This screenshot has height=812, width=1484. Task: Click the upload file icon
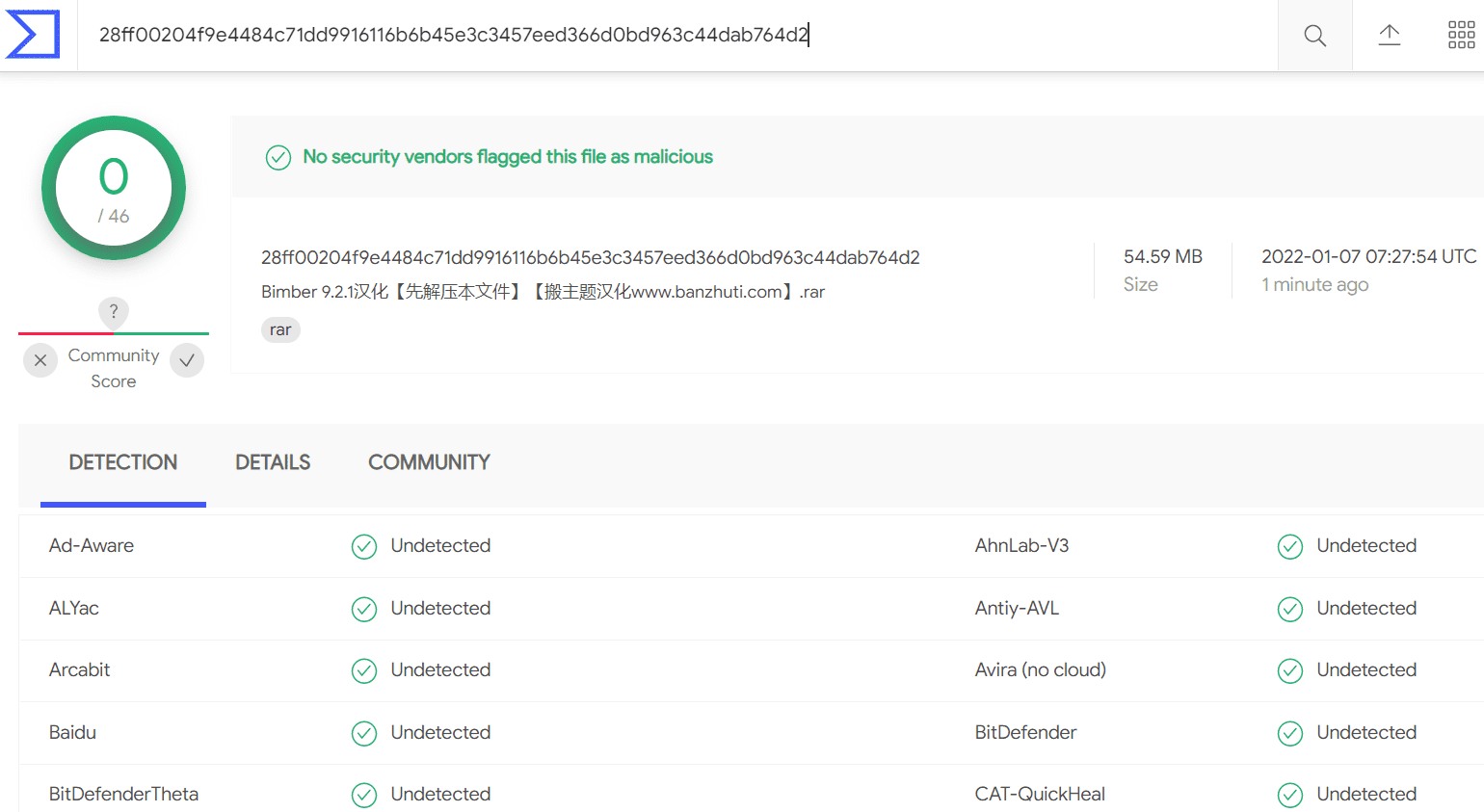tap(1389, 36)
